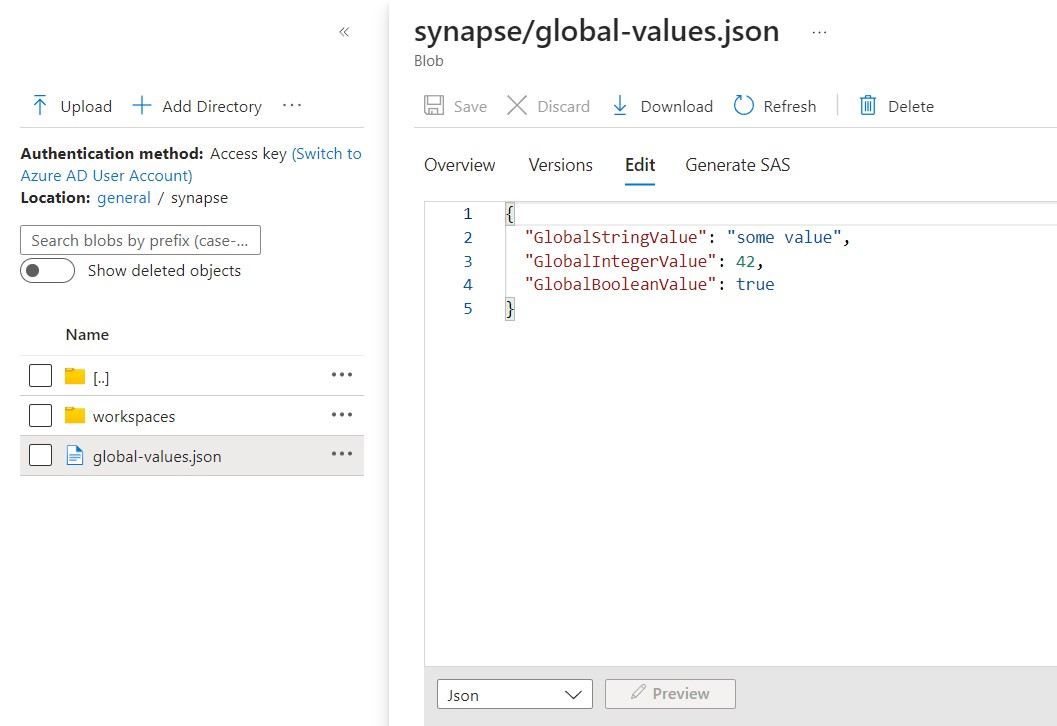
Task: Open the Generate SAS tab
Action: point(737,165)
